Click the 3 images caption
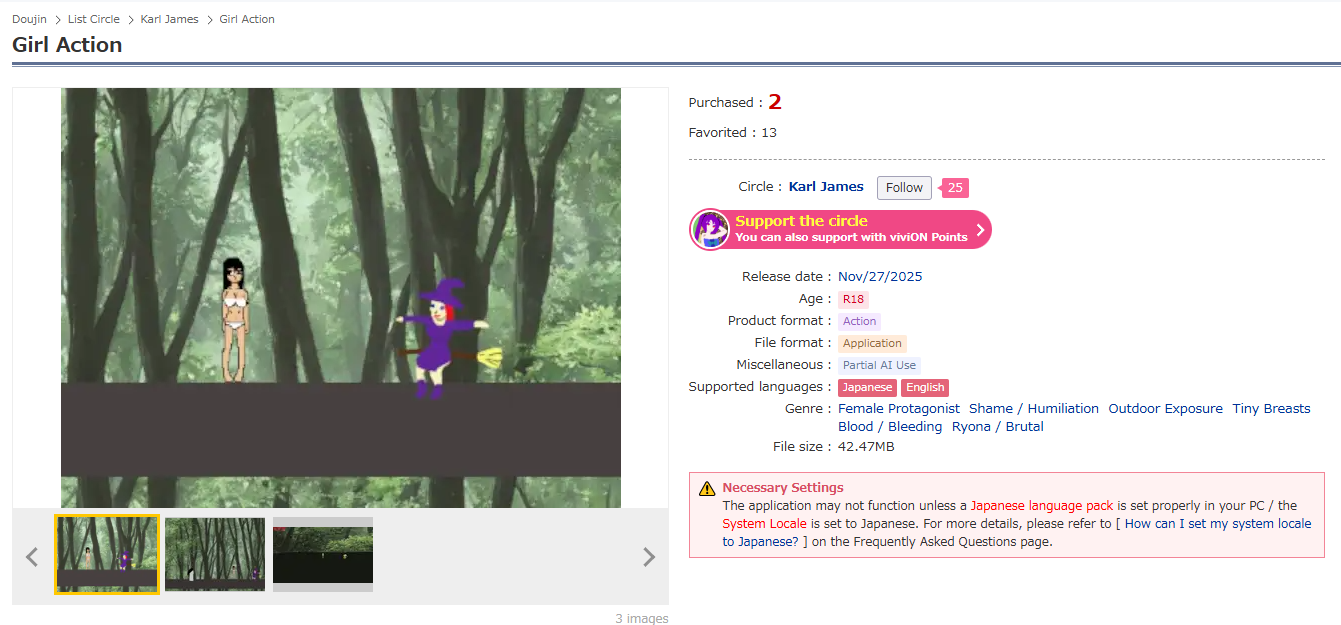This screenshot has height=625, width=1341. (642, 619)
